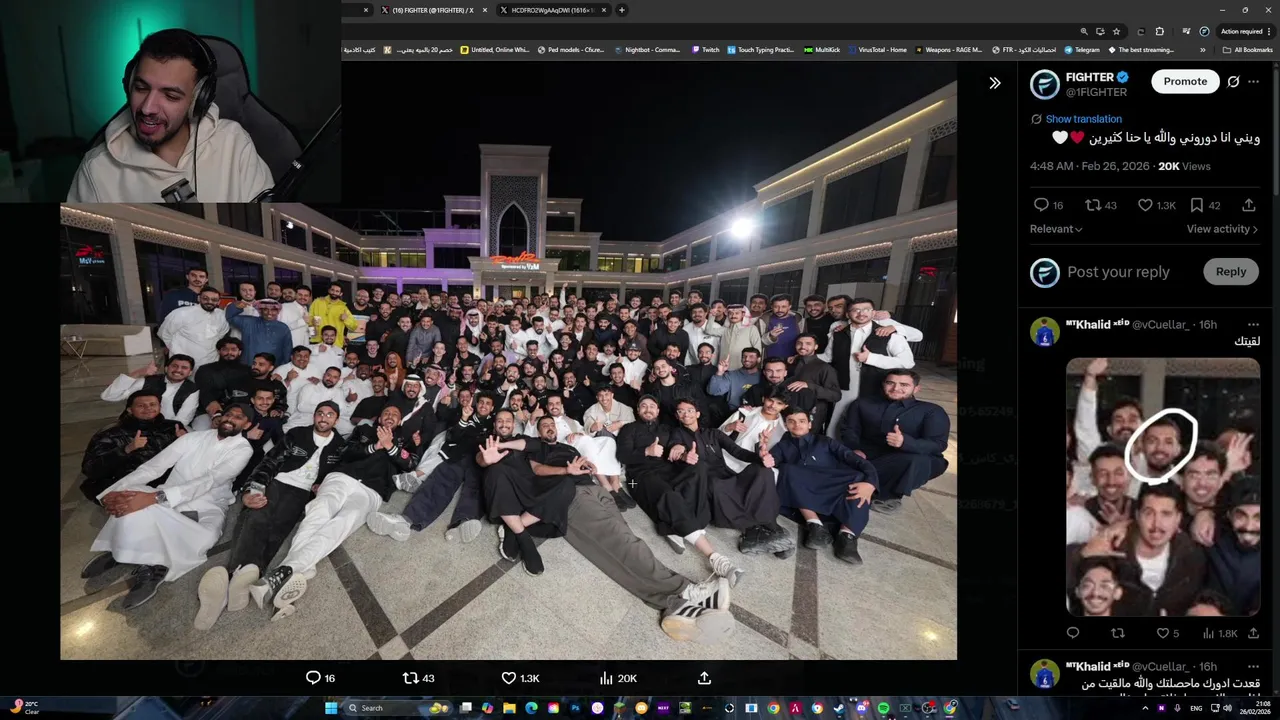The height and width of the screenshot is (720, 1280).
Task: Open options menu on second Khalid reply
Action: [x=1254, y=666]
